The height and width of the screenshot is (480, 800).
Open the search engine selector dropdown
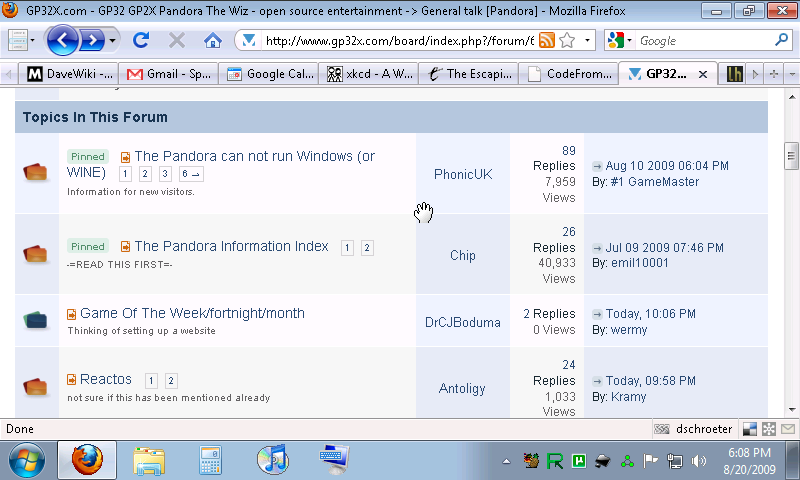(618, 41)
